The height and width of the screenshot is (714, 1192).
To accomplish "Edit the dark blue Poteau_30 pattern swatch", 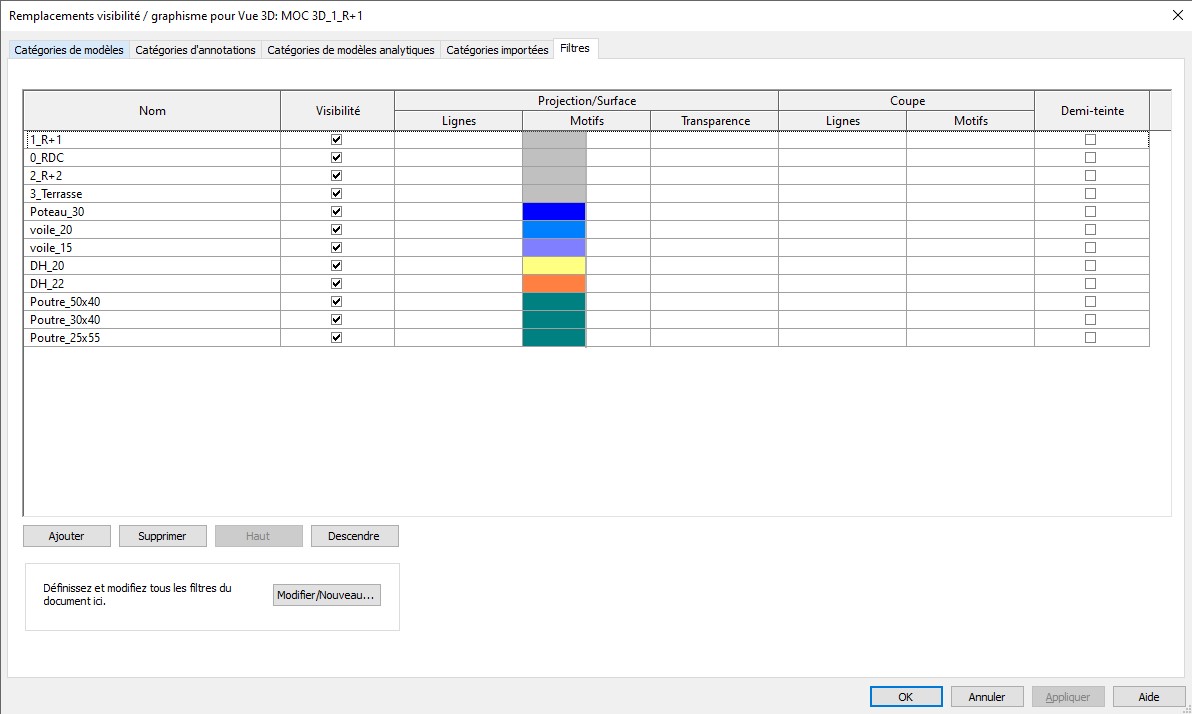I will 554,211.
